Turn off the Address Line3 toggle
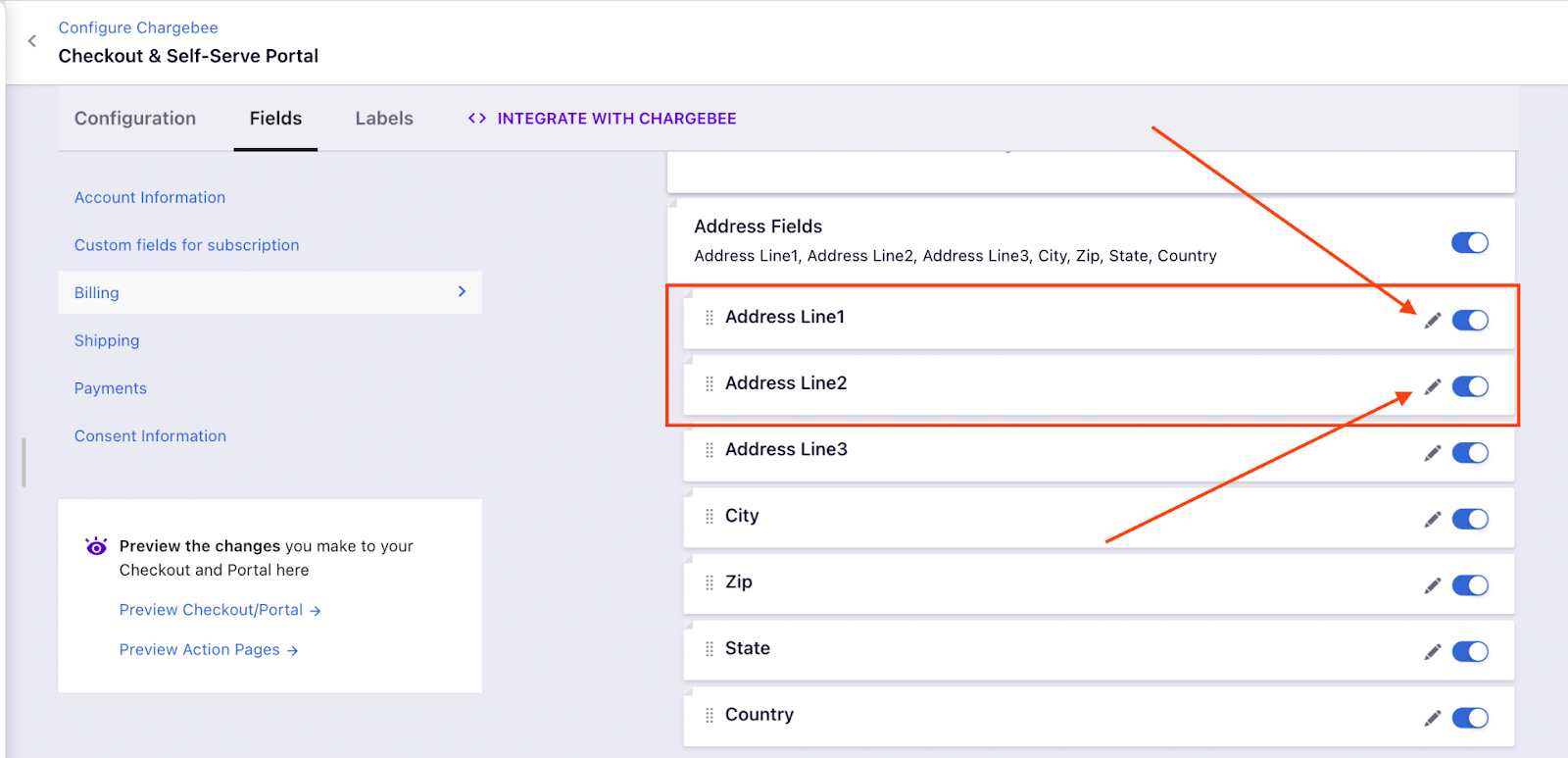 point(1469,453)
